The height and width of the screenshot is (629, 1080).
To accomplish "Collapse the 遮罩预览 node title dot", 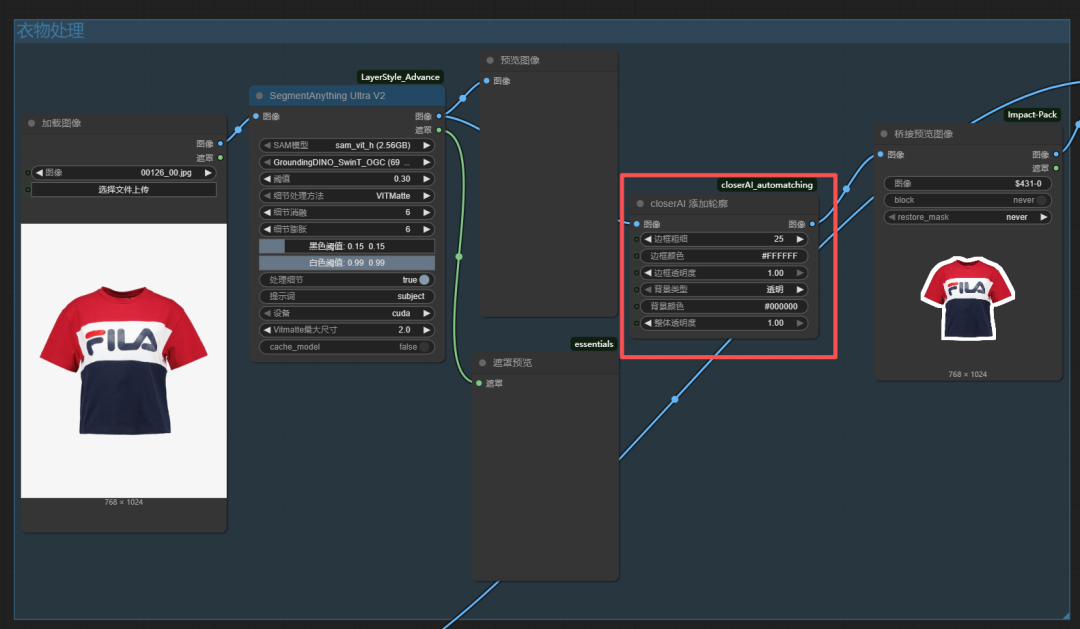I will (482, 362).
